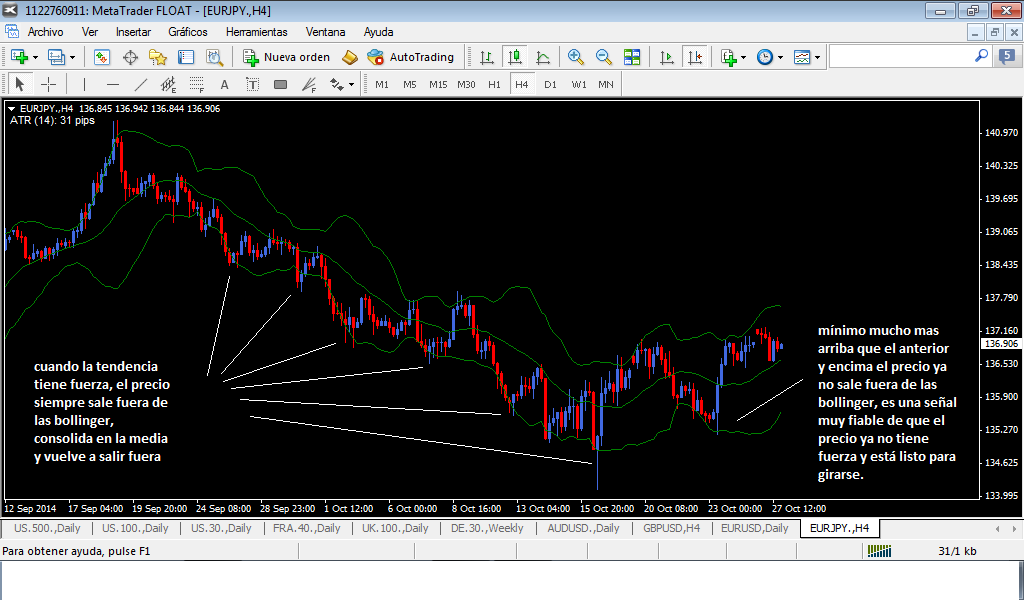Toggle the chart shift button

click(694, 57)
